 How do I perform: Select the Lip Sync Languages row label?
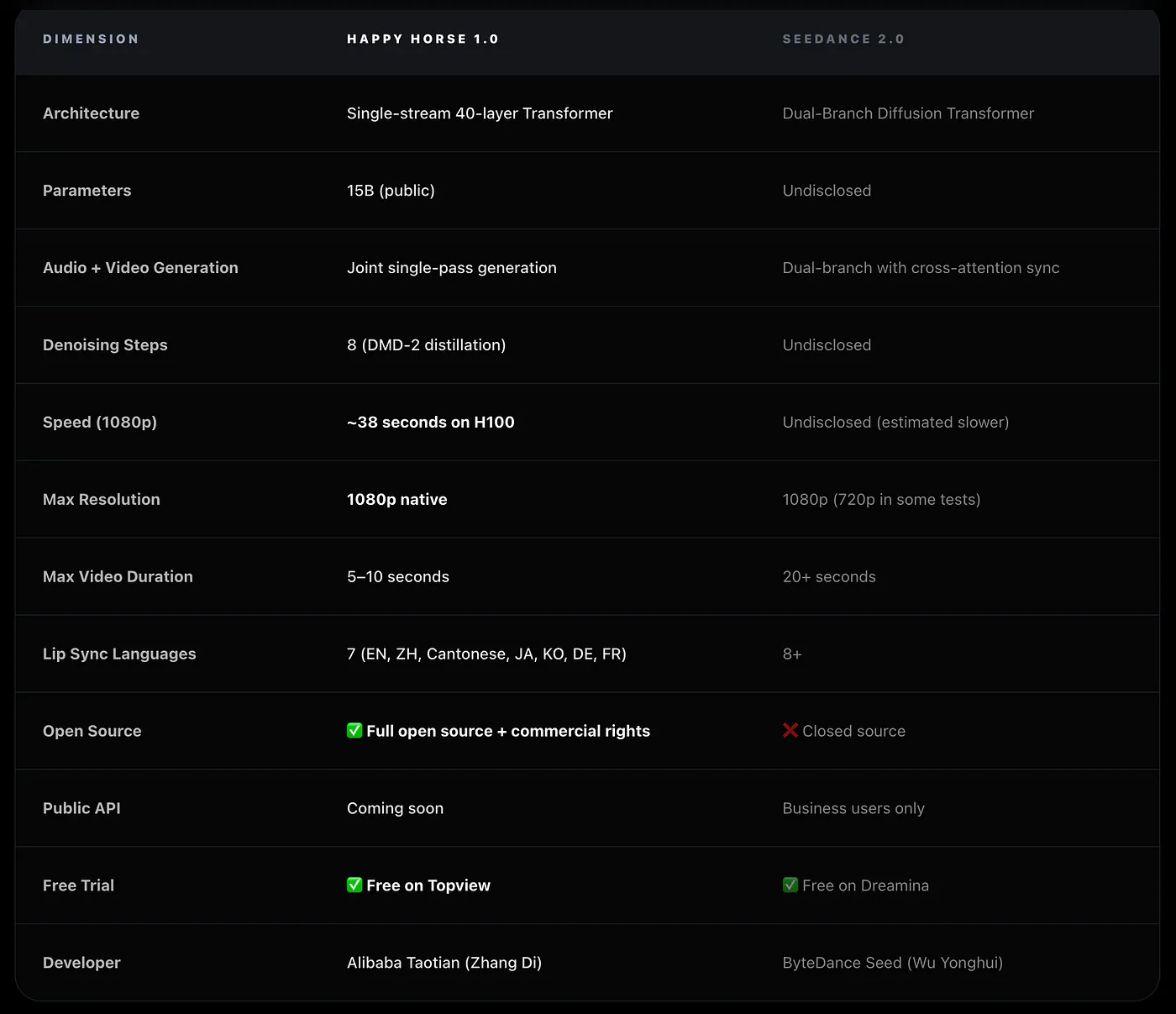click(x=119, y=654)
